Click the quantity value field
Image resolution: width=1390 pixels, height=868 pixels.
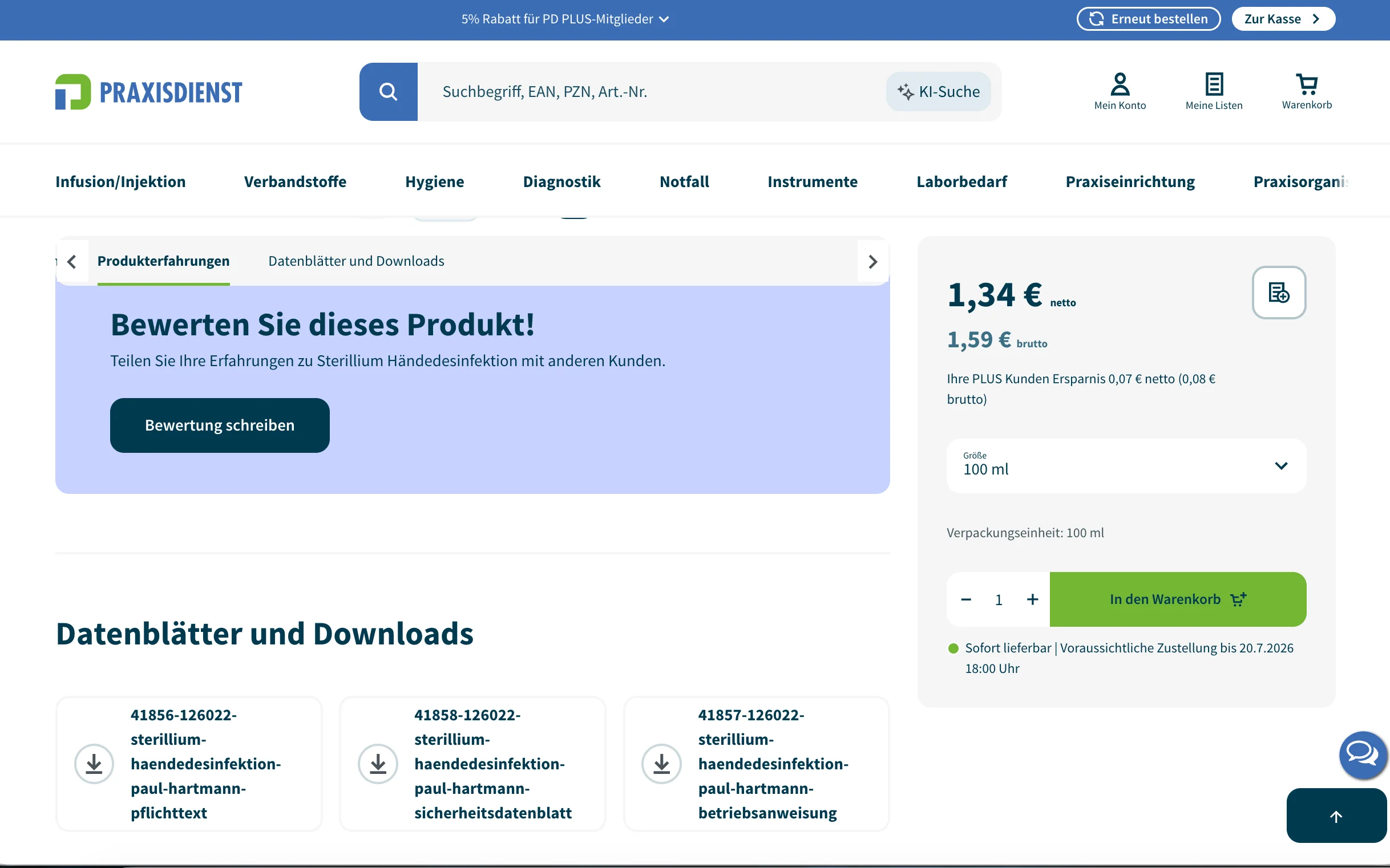[999, 599]
